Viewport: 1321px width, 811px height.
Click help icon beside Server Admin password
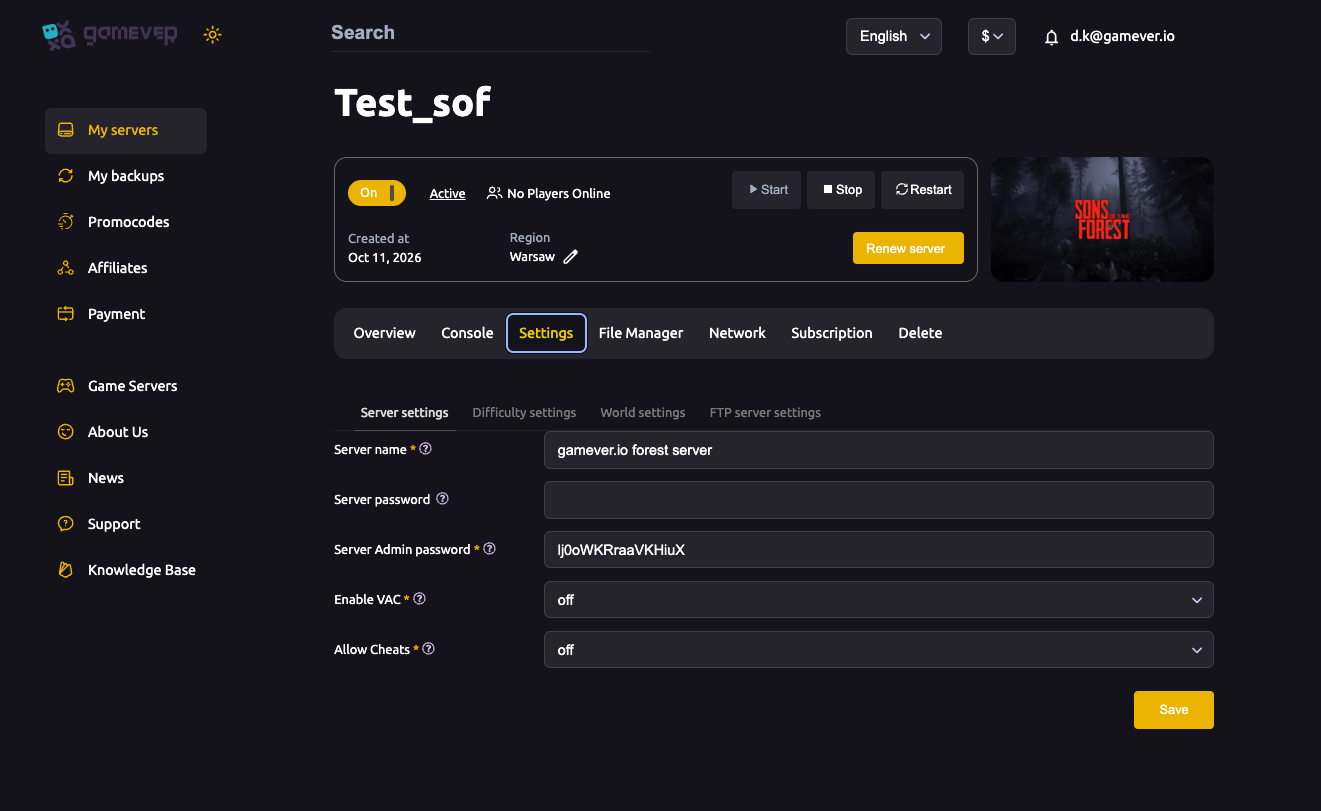(490, 549)
